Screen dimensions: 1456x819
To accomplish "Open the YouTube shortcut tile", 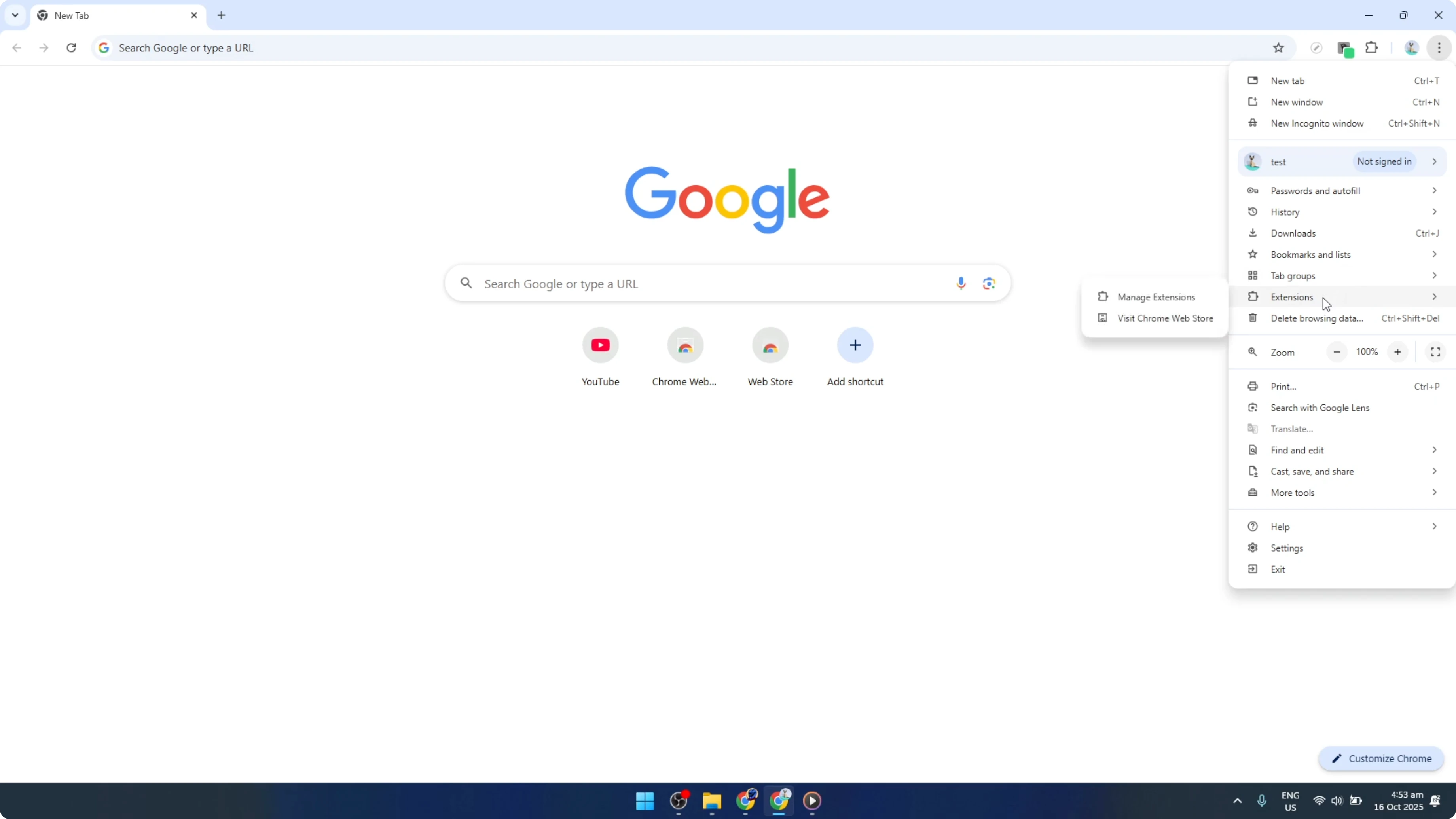I will coord(600,345).
